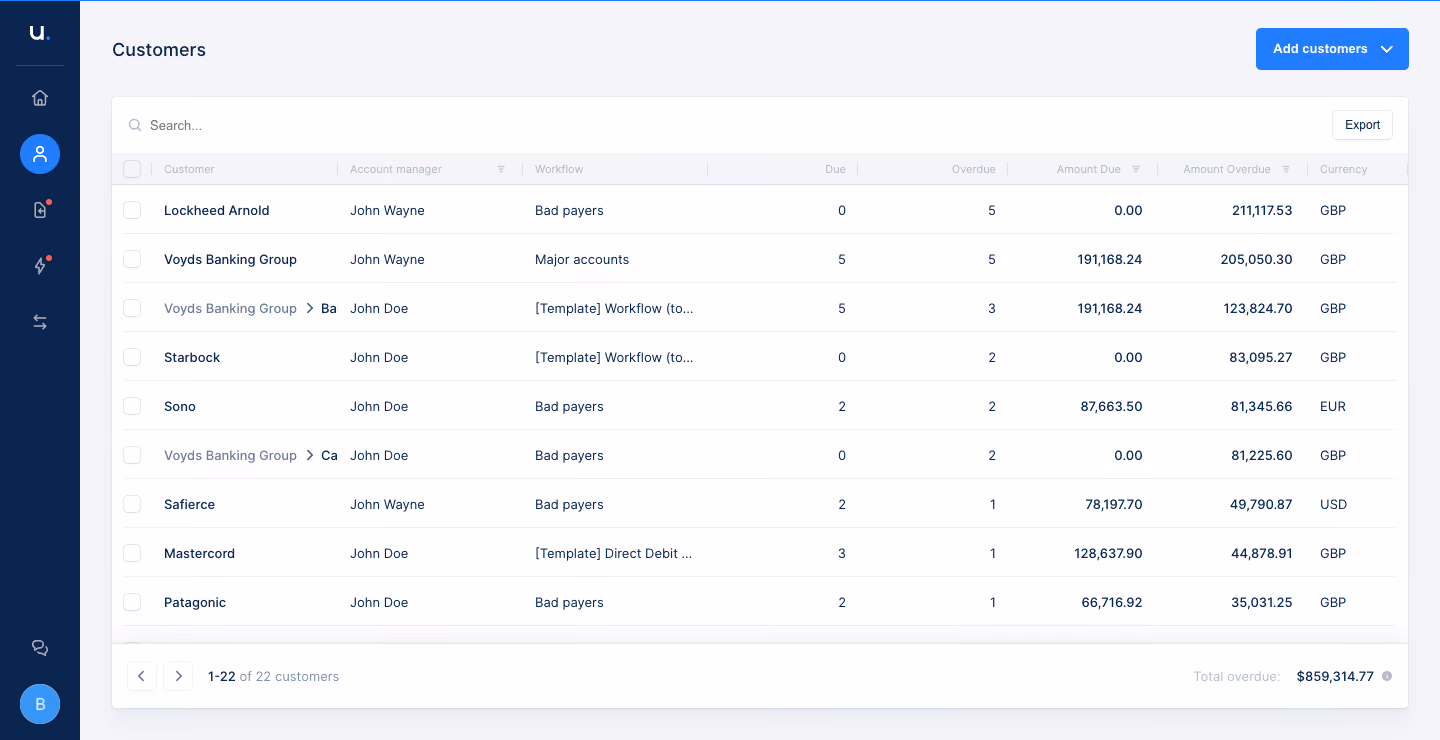Screen dimensions: 1440x740
Task: Filter the Amount Due column
Action: [x=1136, y=169]
